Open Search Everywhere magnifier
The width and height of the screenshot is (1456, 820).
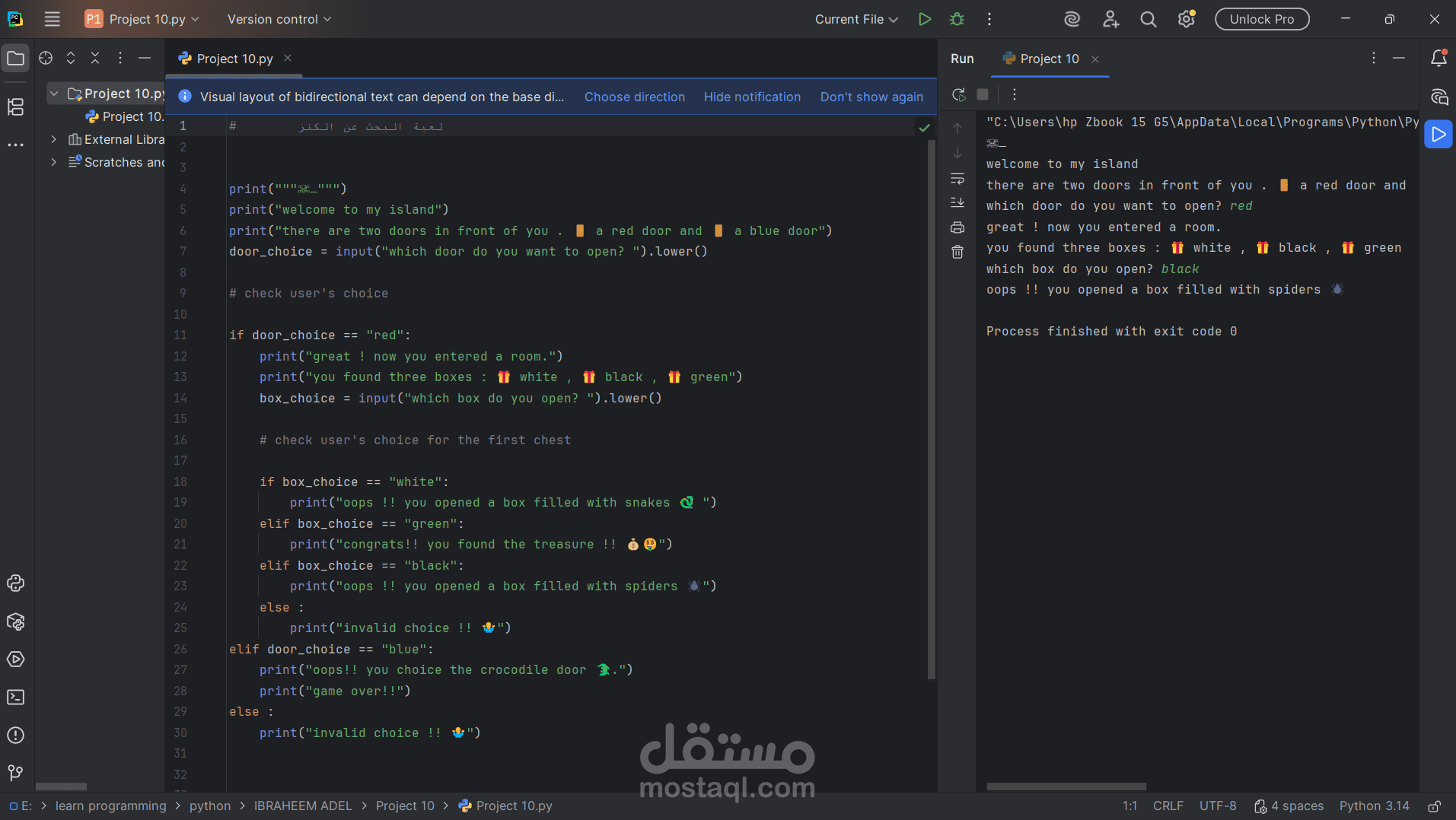1149,19
